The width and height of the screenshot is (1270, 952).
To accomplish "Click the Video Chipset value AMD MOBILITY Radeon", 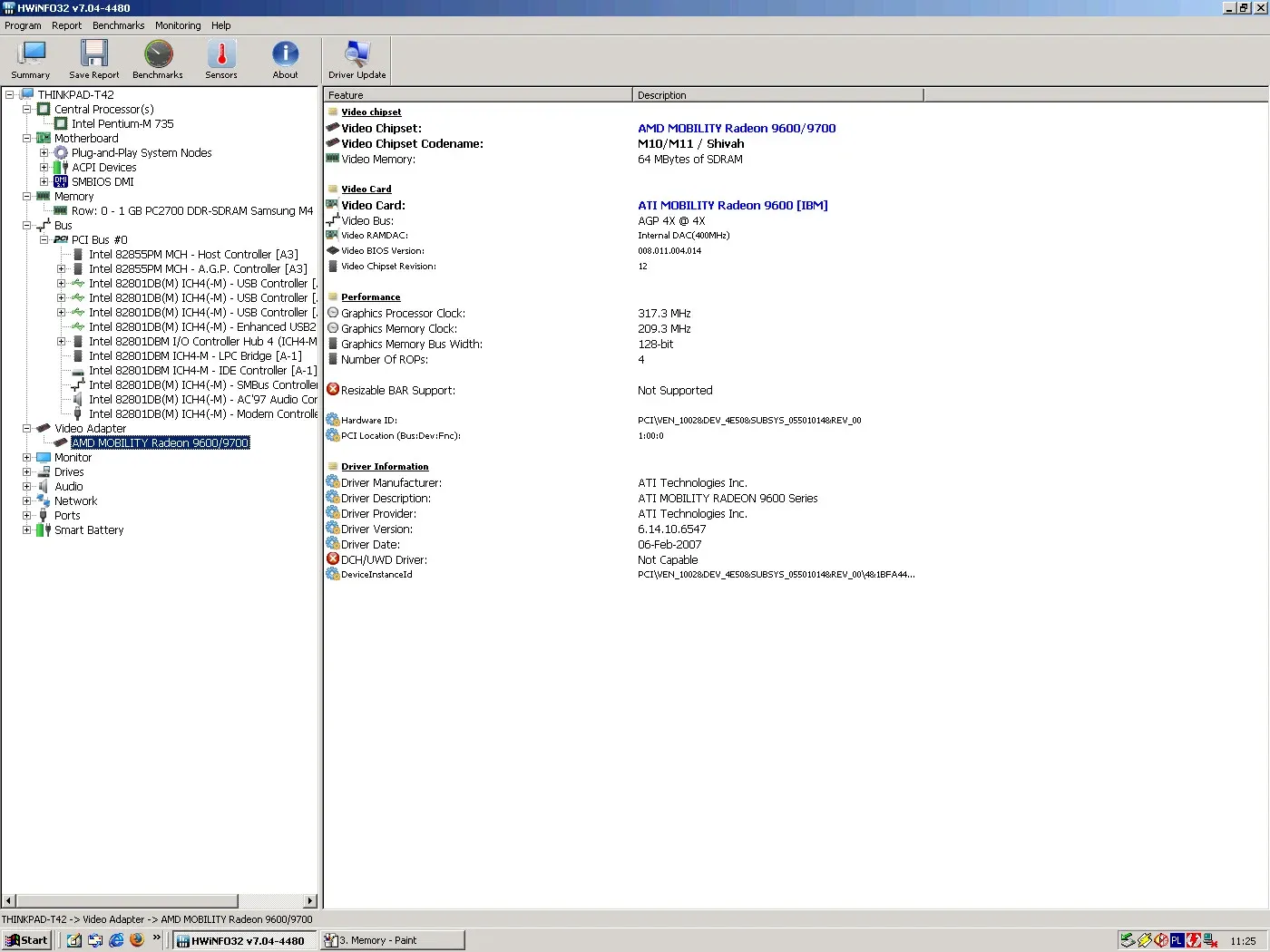I will [737, 128].
